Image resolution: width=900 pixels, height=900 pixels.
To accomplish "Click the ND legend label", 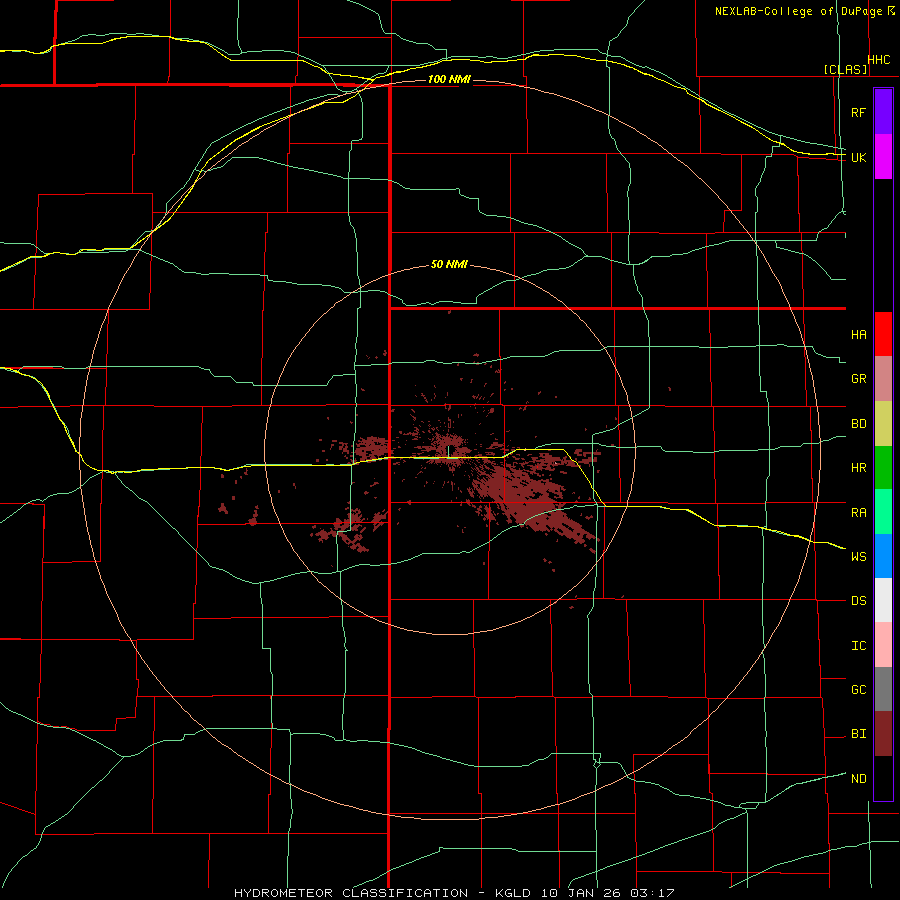I will coord(858,778).
